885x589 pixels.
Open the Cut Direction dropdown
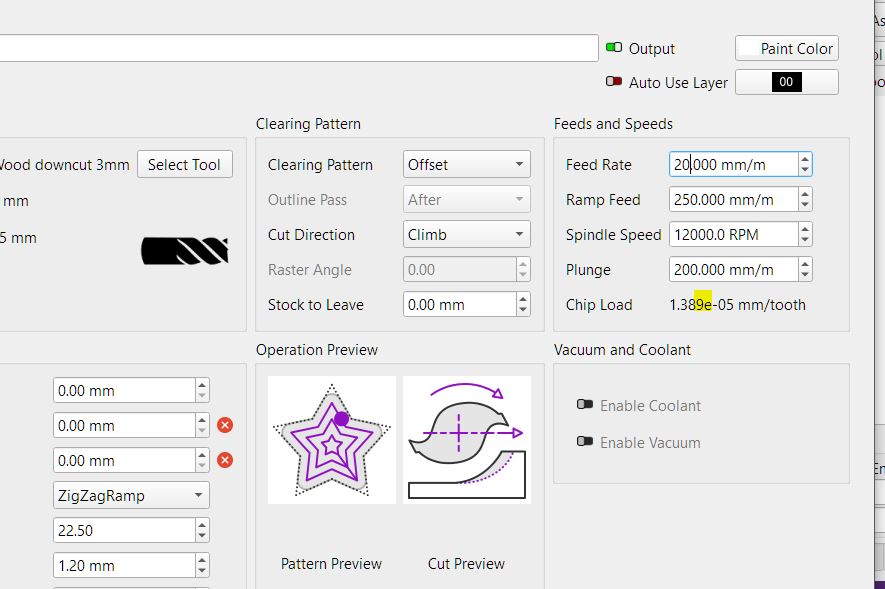coord(466,235)
